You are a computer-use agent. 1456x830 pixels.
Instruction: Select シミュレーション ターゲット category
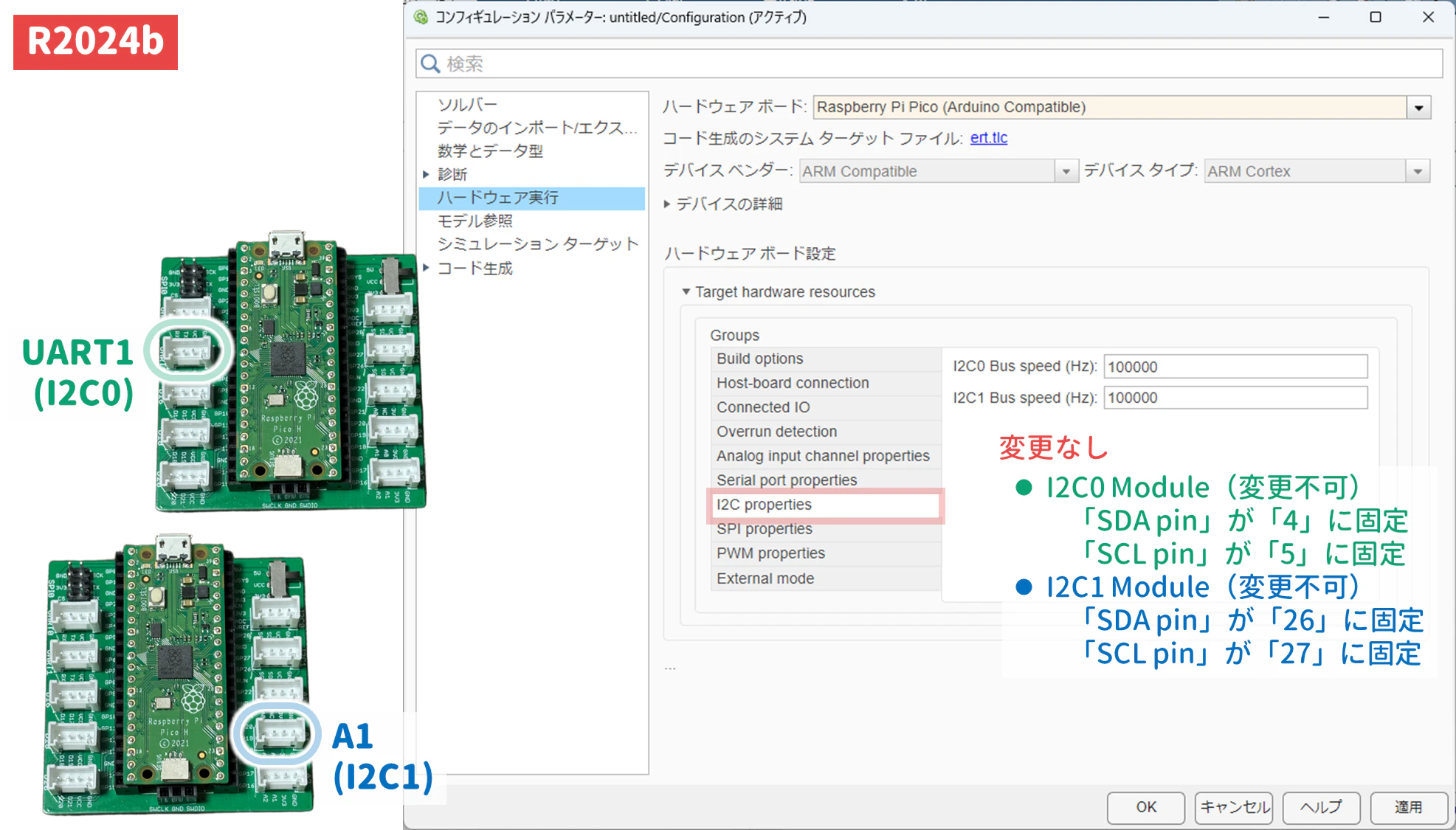(x=537, y=244)
